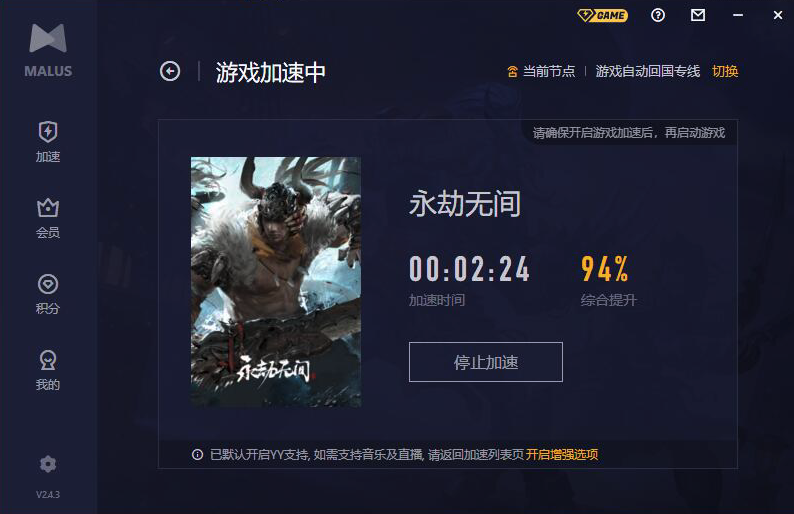Click the yellow GAME badge icon

603,15
